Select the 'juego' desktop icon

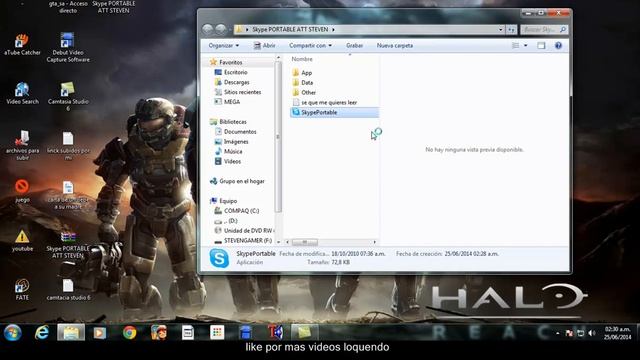22,191
